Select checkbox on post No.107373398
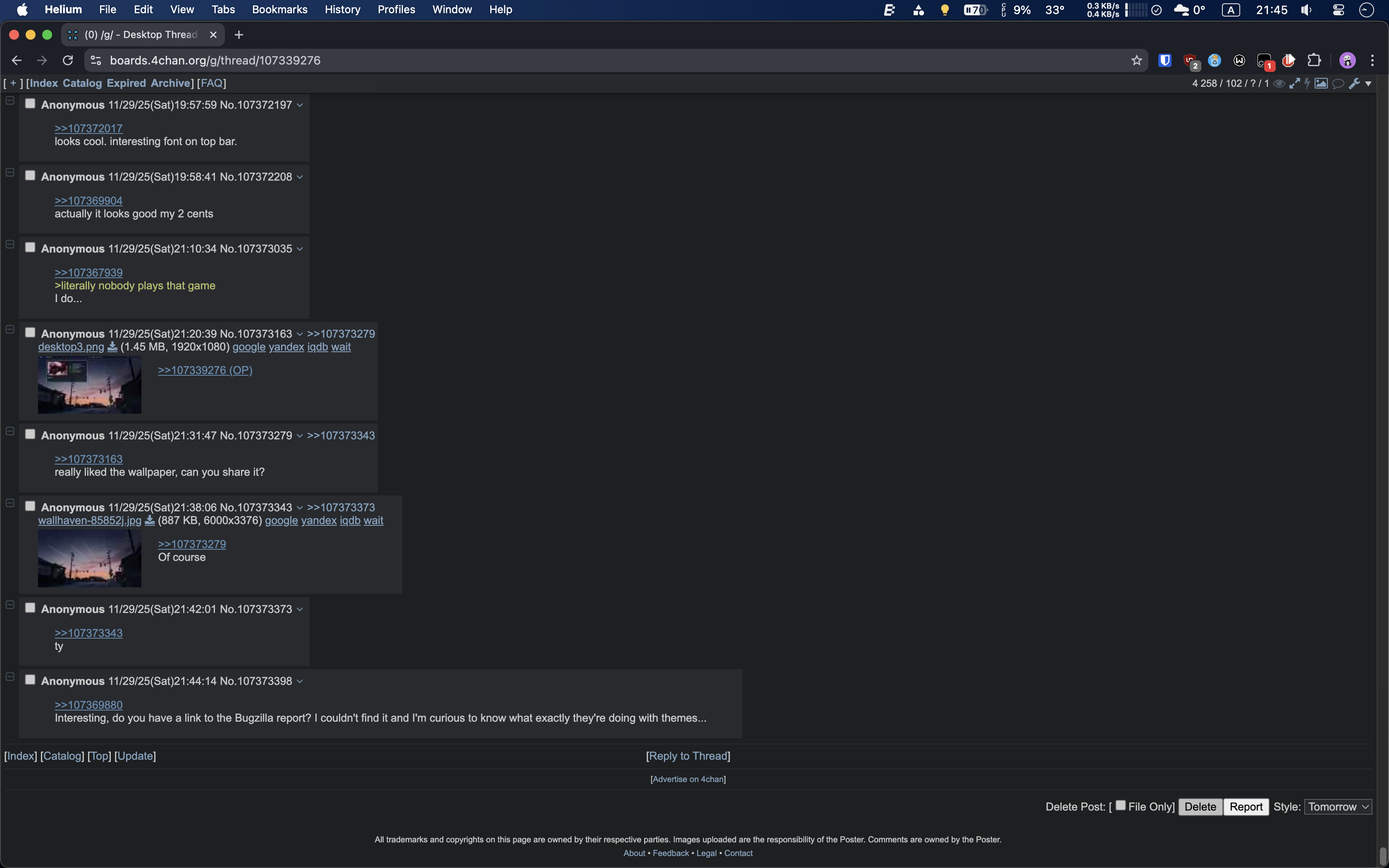 pos(31,680)
